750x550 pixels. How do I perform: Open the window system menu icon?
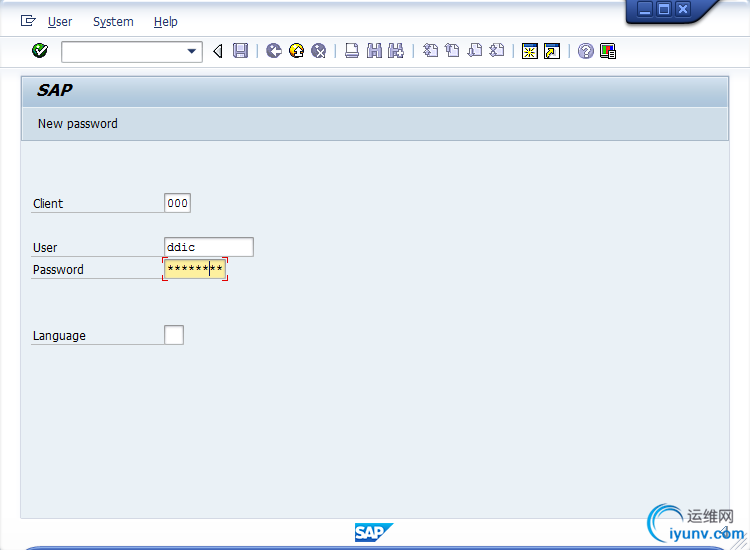click(28, 21)
